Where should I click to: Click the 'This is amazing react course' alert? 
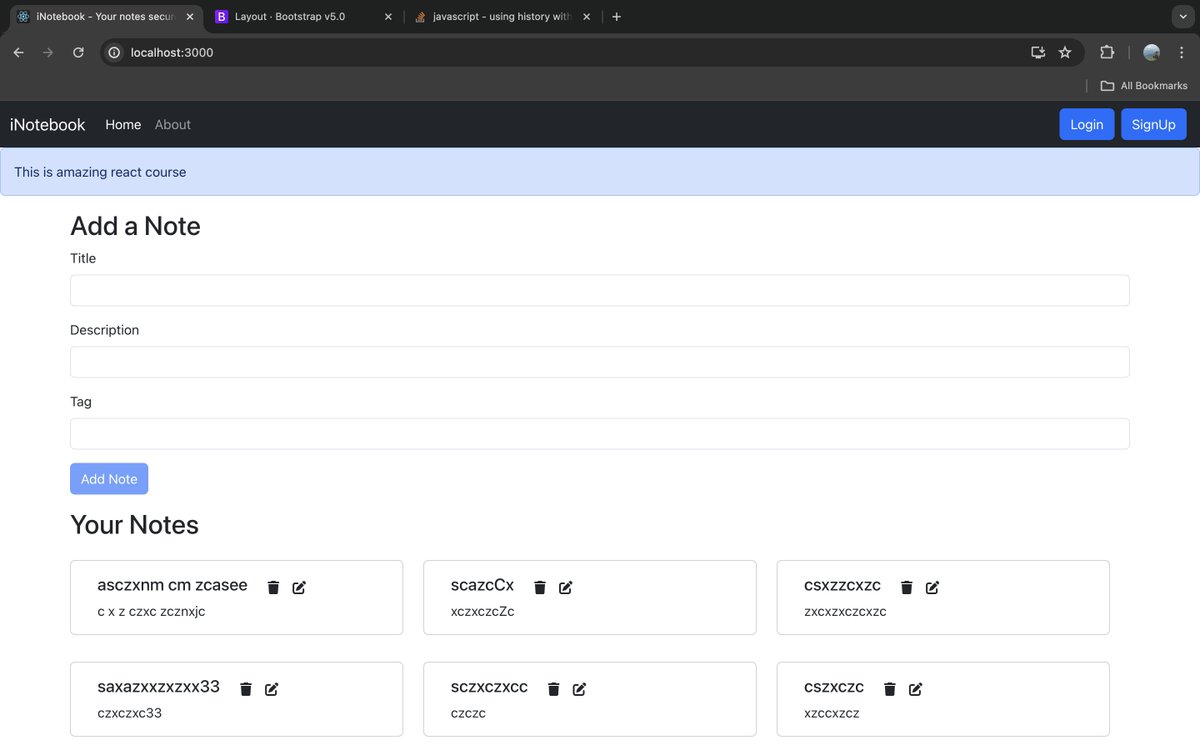[x=600, y=172]
